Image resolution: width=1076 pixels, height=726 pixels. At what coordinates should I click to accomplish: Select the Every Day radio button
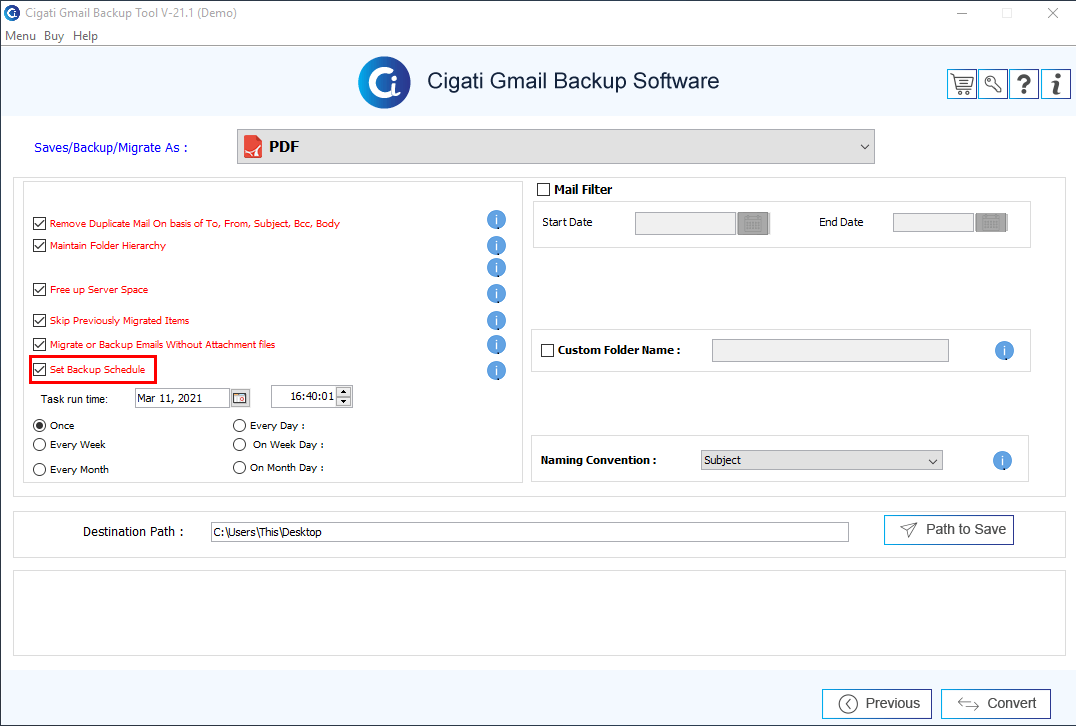(239, 425)
